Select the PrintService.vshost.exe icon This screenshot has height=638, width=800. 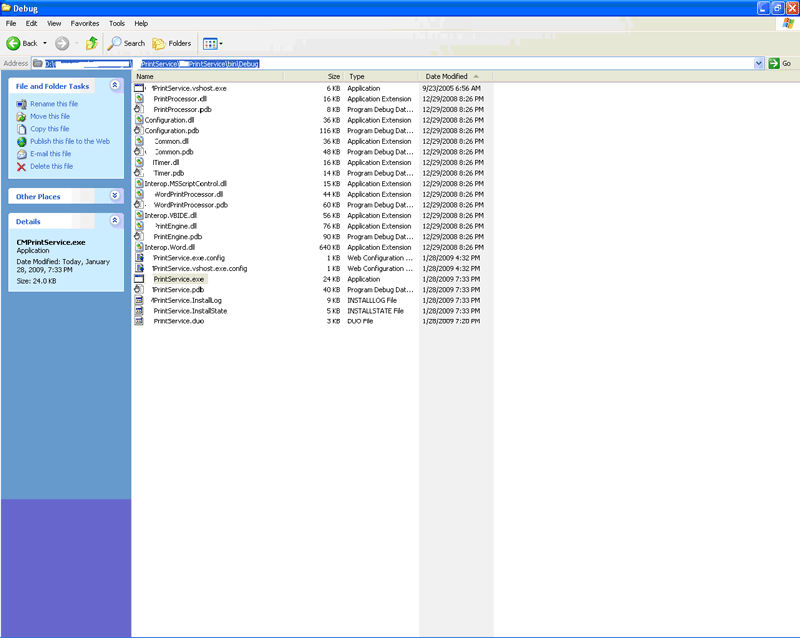click(139, 88)
